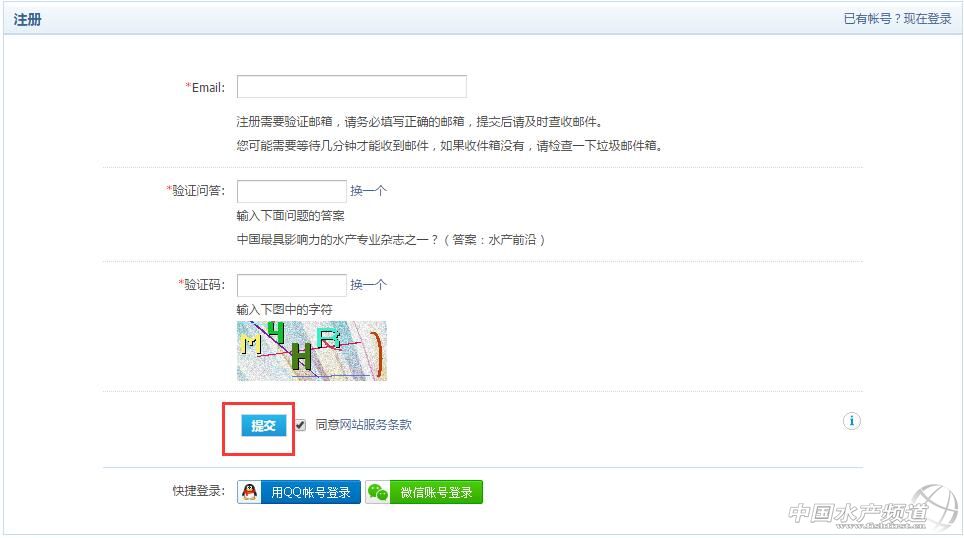Click the 注册 header title
This screenshot has height=538, width=964.
click(27, 19)
